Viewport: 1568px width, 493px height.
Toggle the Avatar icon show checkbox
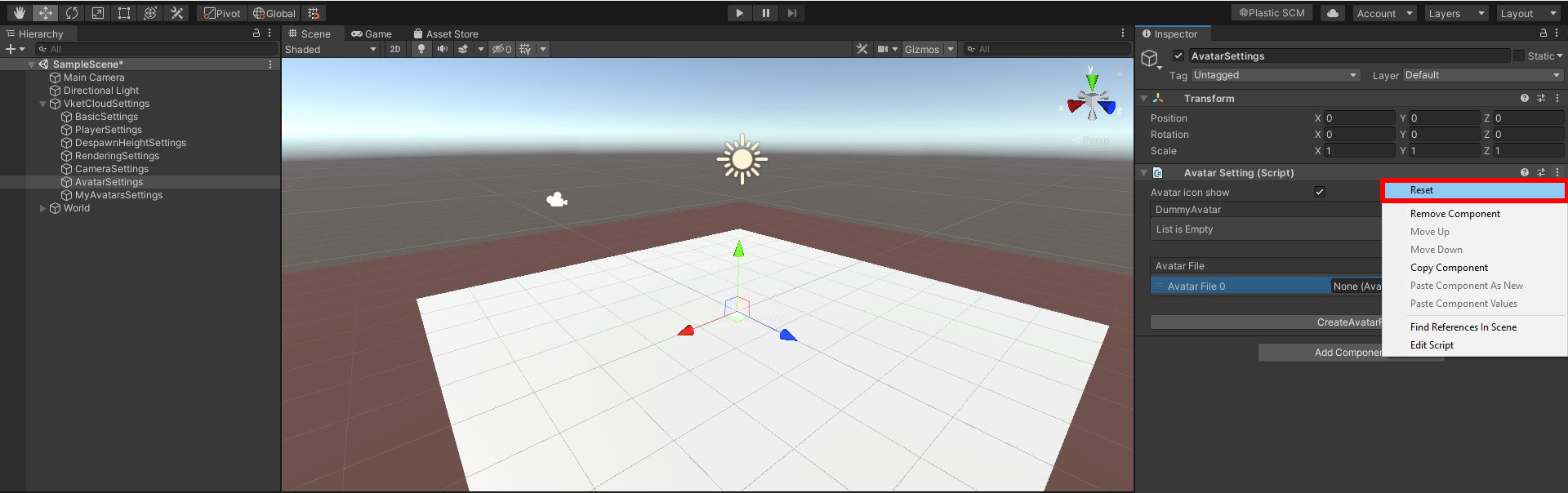pos(1320,193)
